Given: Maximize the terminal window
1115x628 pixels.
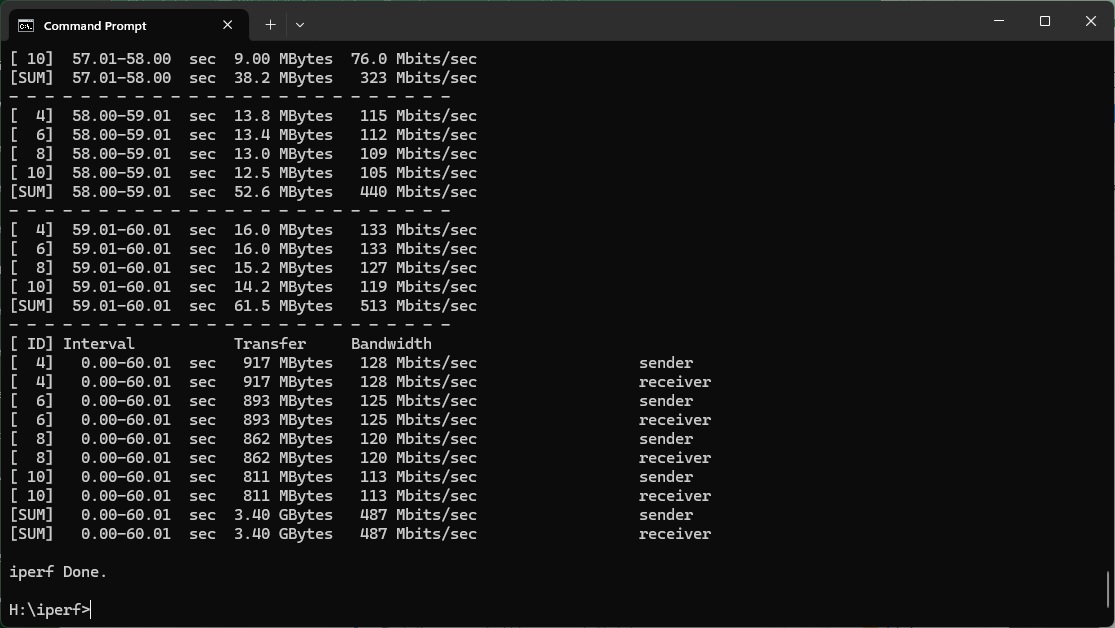Looking at the screenshot, I should [1045, 21].
